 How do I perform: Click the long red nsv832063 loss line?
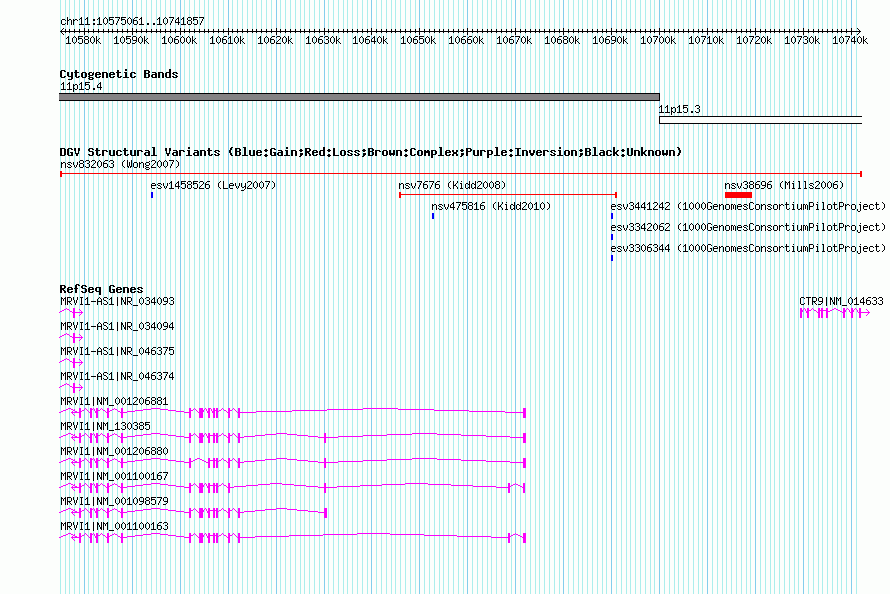(461, 174)
